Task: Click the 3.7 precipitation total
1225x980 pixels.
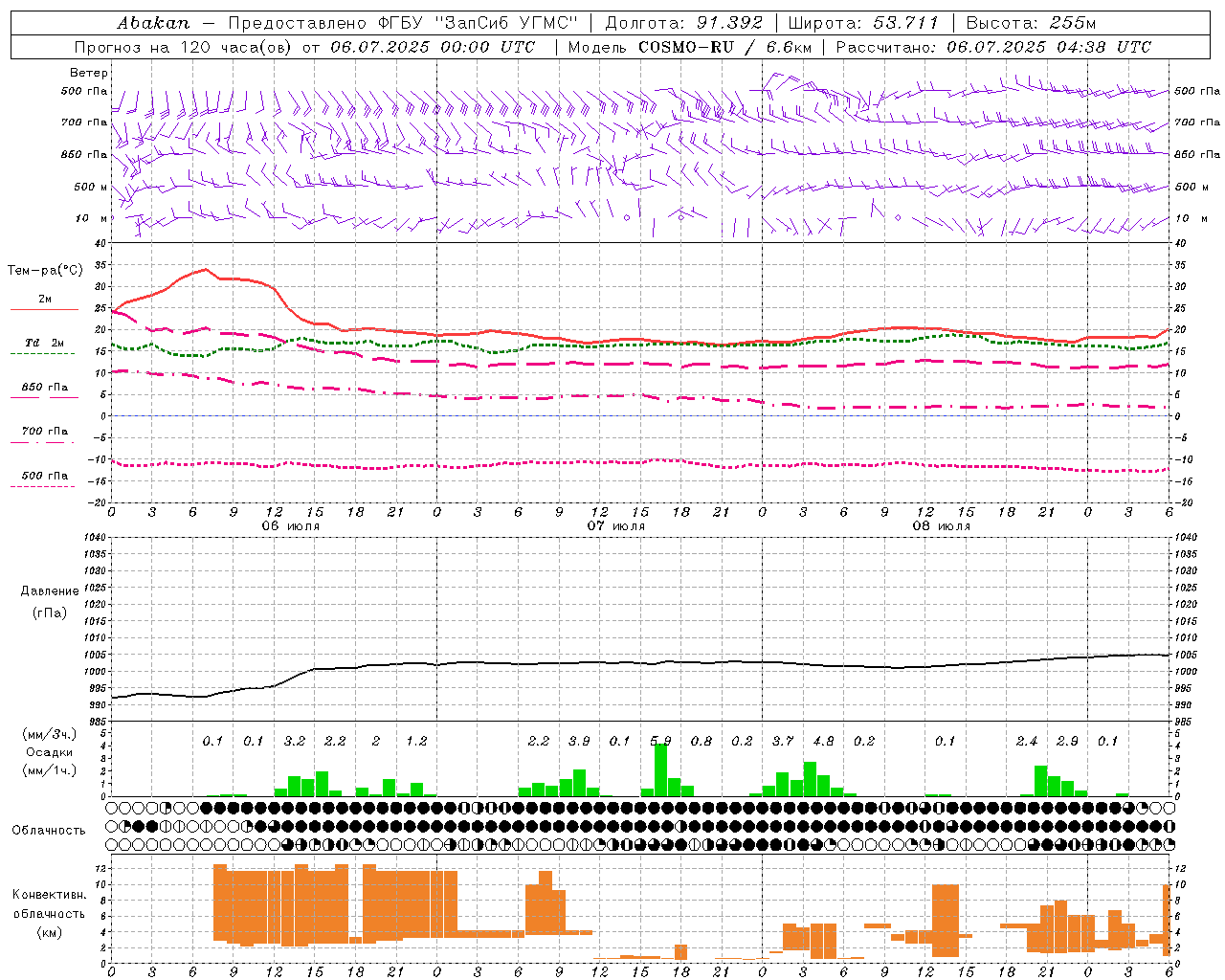Action: [x=783, y=741]
